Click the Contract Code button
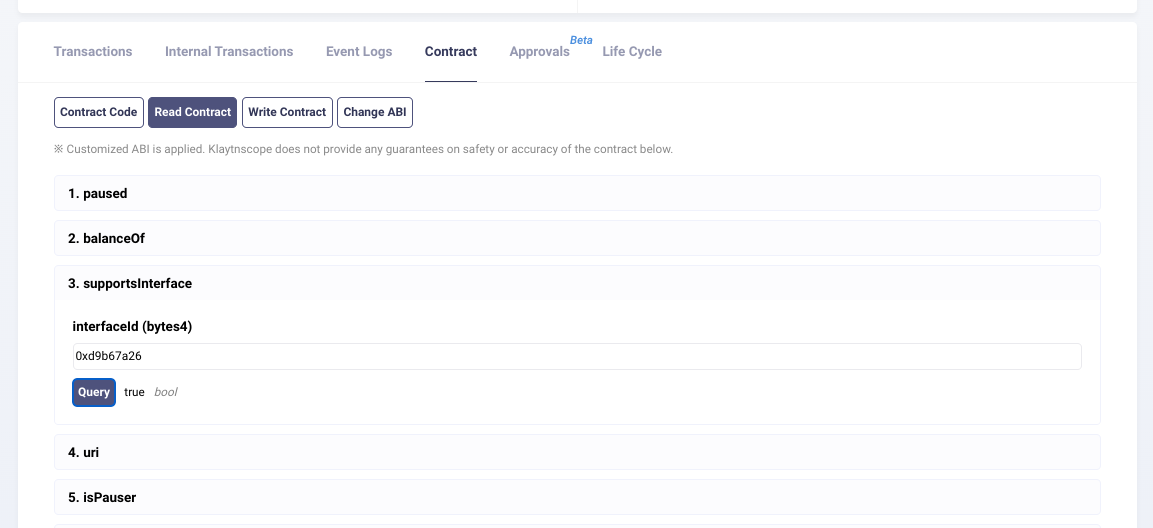 point(98,112)
